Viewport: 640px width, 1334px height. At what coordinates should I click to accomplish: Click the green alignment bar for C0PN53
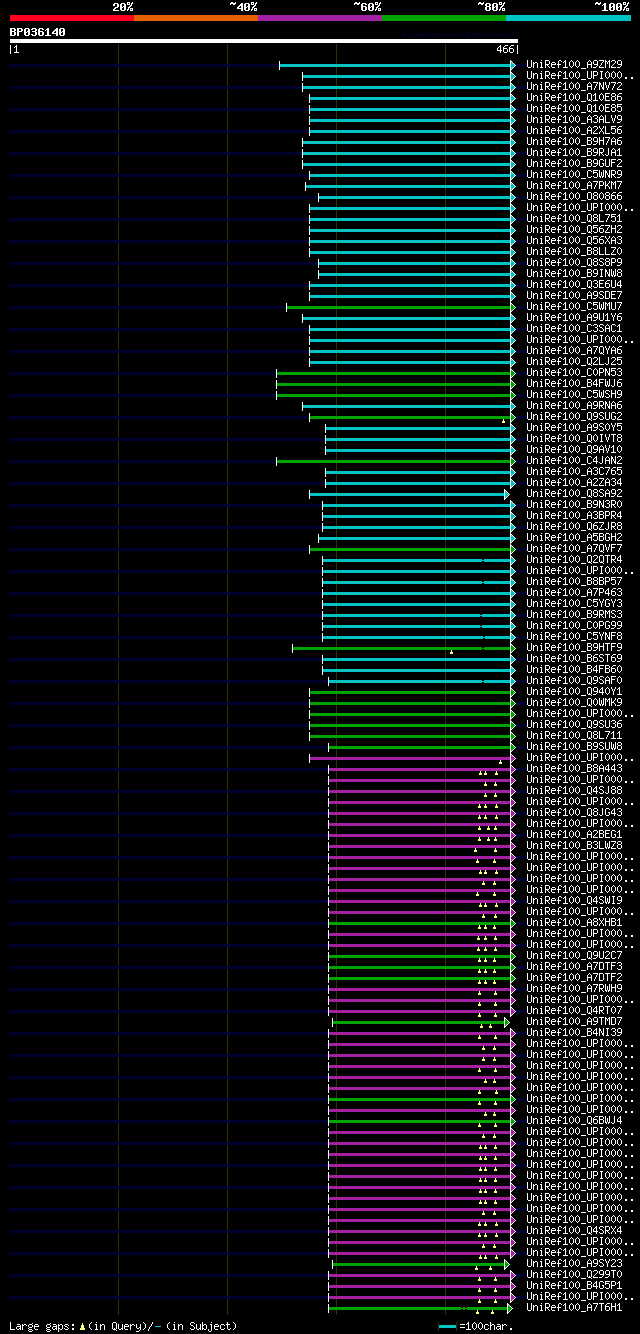click(x=396, y=373)
